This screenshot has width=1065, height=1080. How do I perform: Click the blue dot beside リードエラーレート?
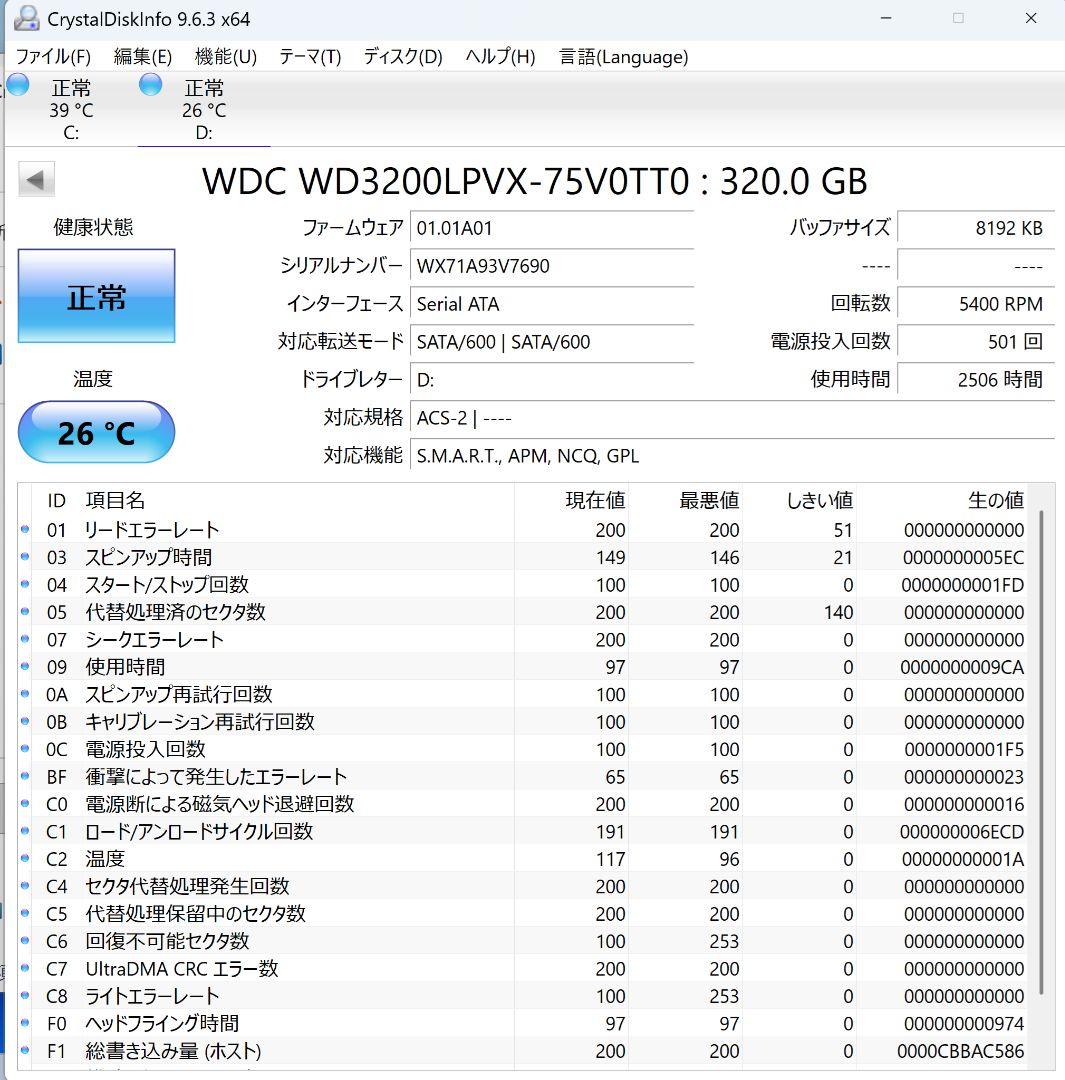click(23, 530)
